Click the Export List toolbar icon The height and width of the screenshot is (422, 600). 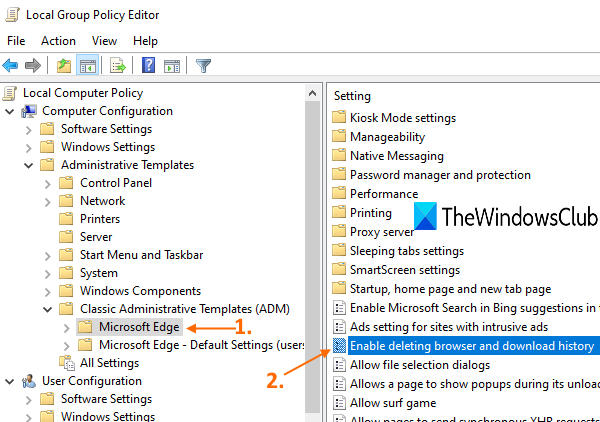pyautogui.click(x=117, y=65)
